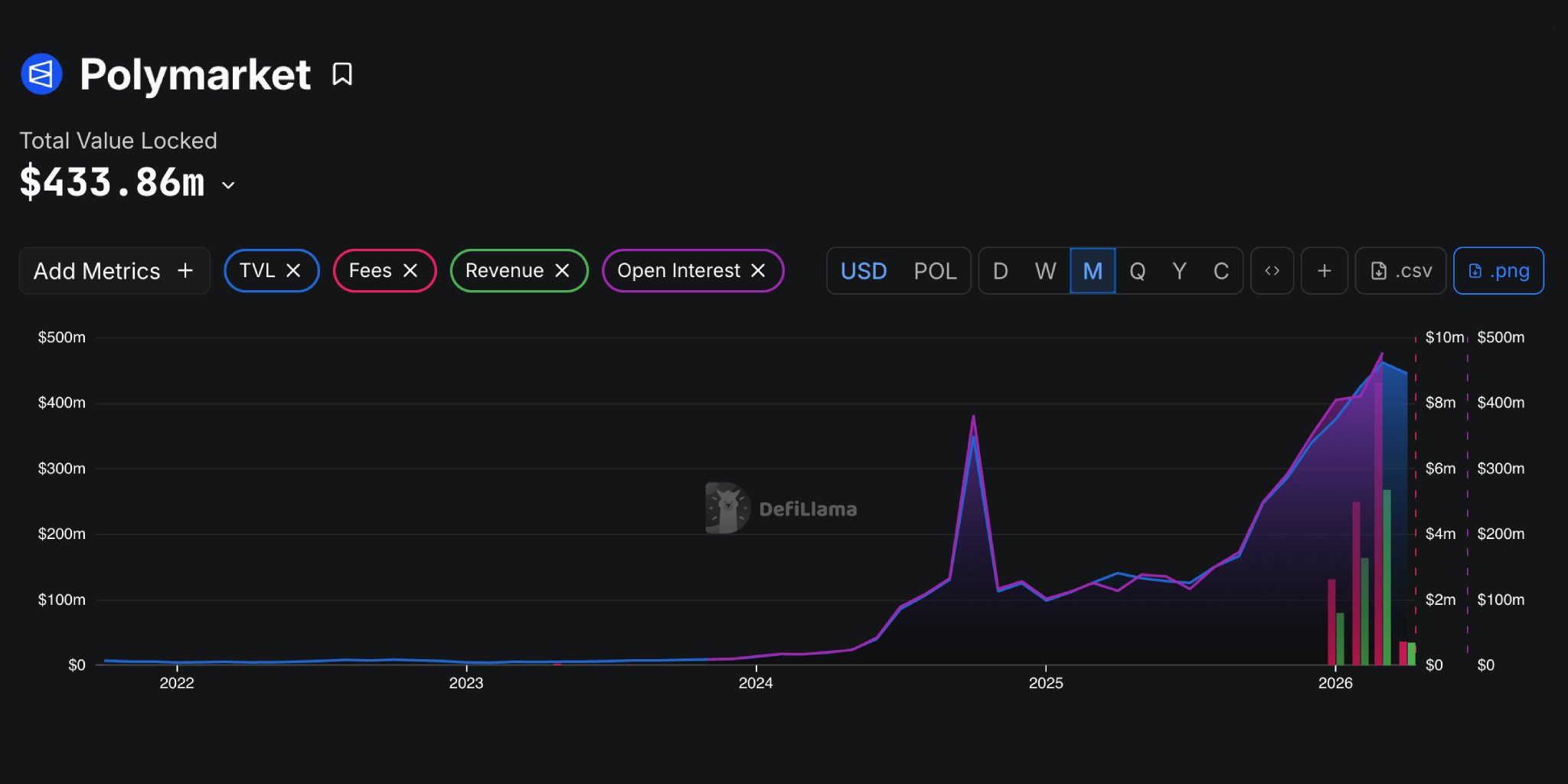Select the weekly (W) interval

coord(1045,271)
